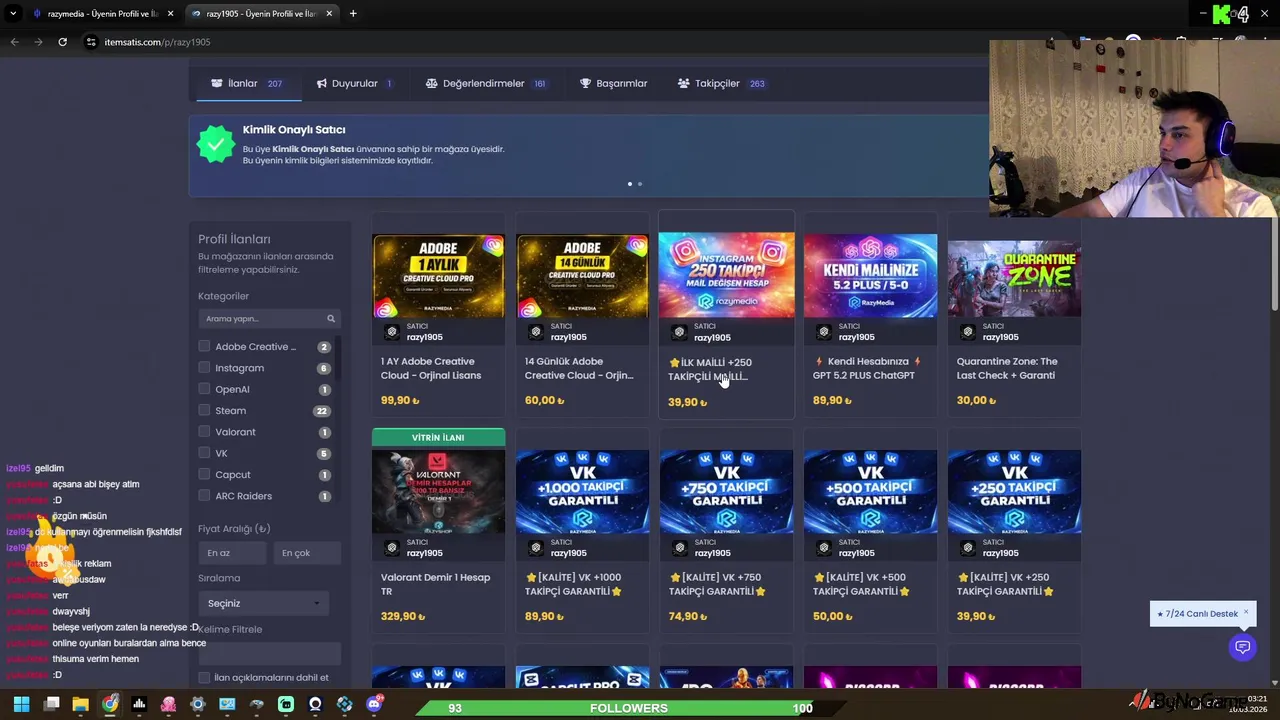1280x720 pixels.
Task: Open the 1 Aylık Adobe Creative Cloud thumbnail
Action: (438, 275)
